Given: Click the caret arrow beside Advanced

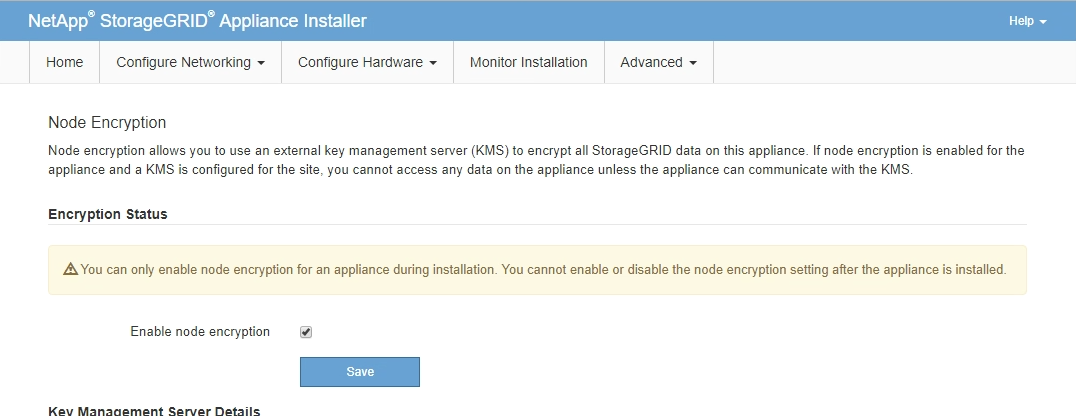Looking at the screenshot, I should click(693, 63).
